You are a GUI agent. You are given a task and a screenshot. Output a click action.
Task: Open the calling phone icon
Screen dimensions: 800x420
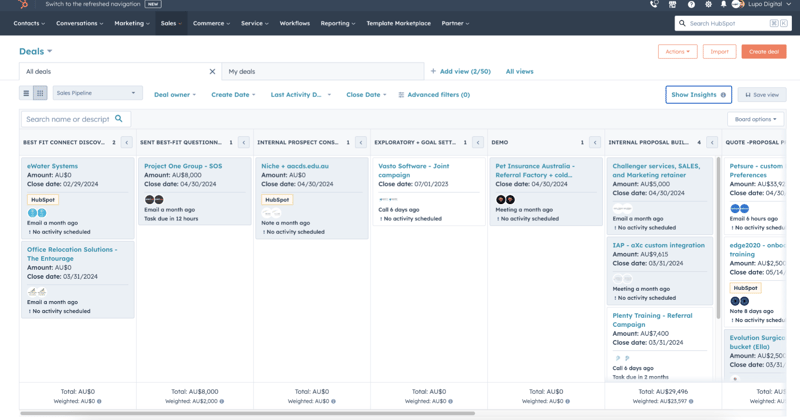coord(654,4)
